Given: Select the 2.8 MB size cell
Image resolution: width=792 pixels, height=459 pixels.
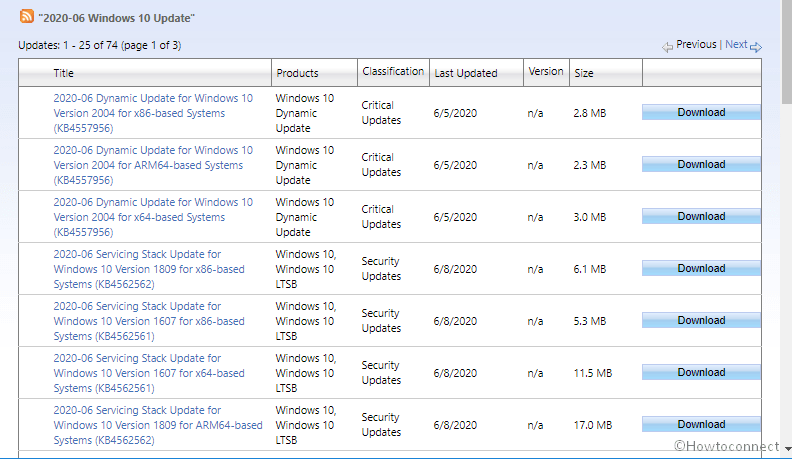Looking at the screenshot, I should (589, 113).
